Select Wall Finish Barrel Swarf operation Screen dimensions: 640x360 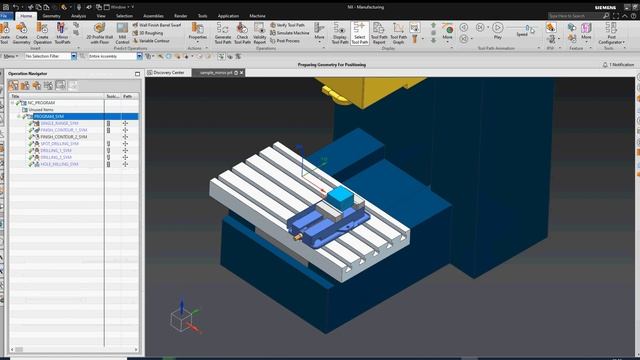coord(157,25)
